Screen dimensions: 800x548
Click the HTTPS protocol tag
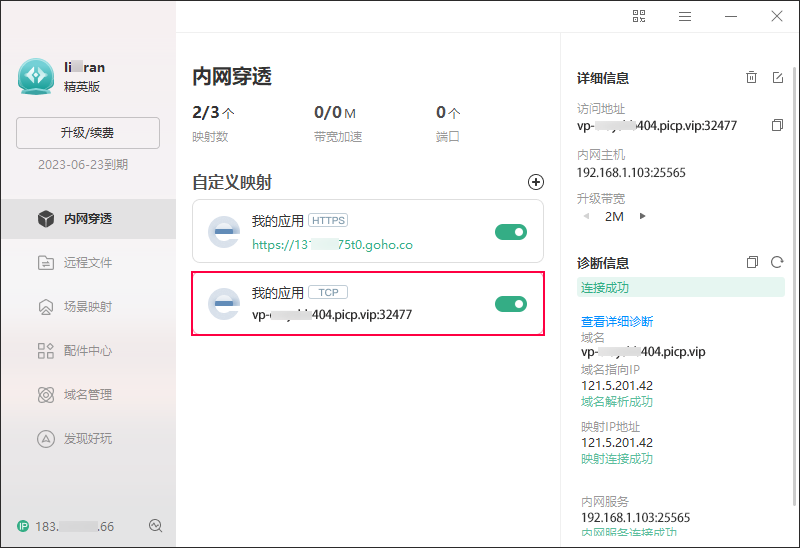pos(328,220)
